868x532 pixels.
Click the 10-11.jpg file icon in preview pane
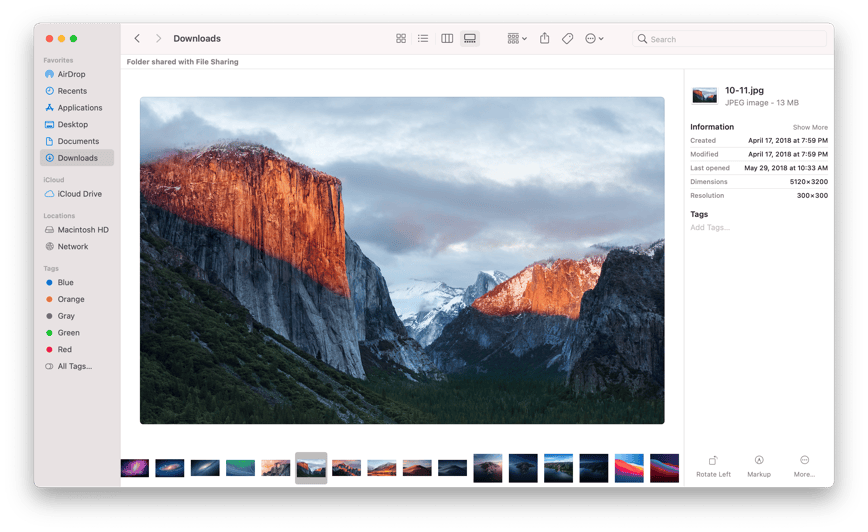click(x=705, y=96)
